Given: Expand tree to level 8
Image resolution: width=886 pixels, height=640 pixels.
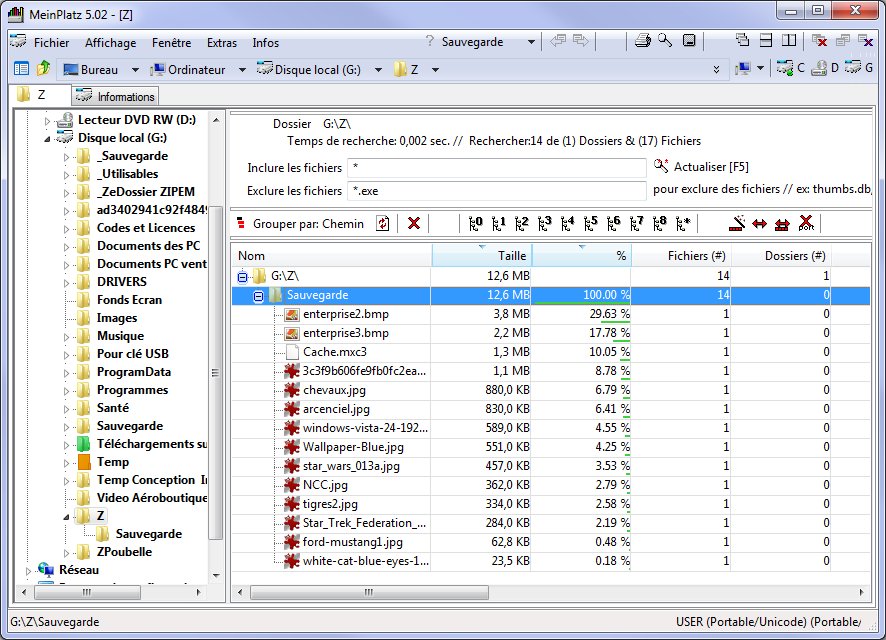Looking at the screenshot, I should (x=660, y=224).
